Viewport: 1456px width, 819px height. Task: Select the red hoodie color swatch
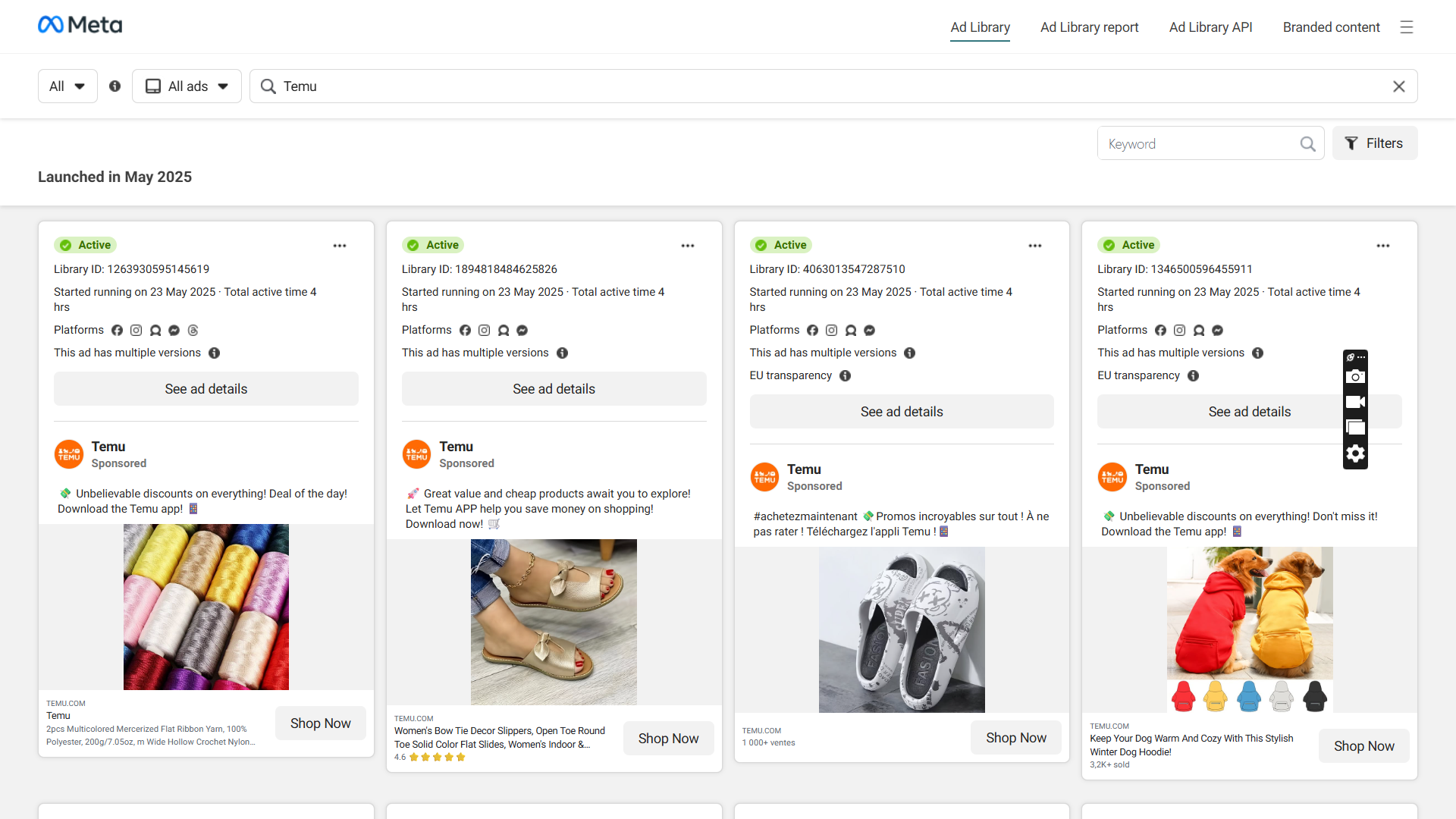tap(1183, 696)
